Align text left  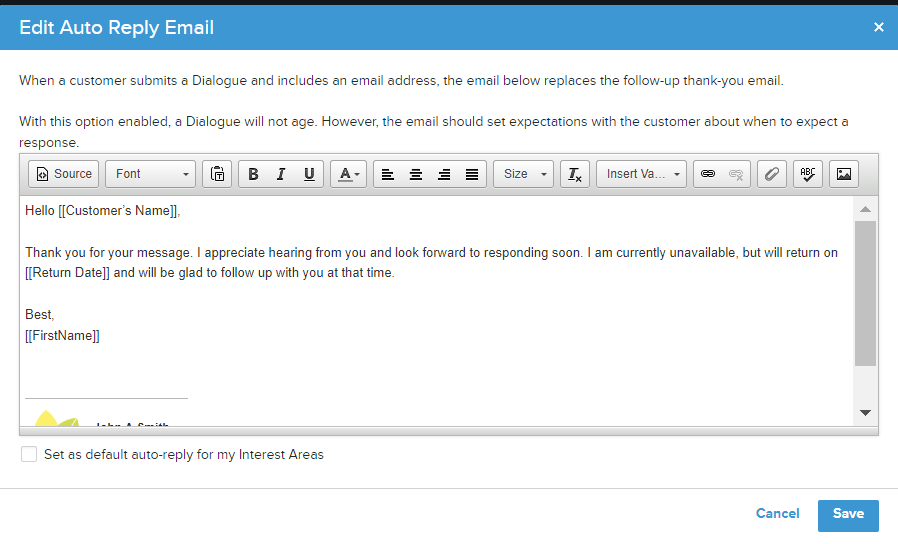[x=388, y=174]
